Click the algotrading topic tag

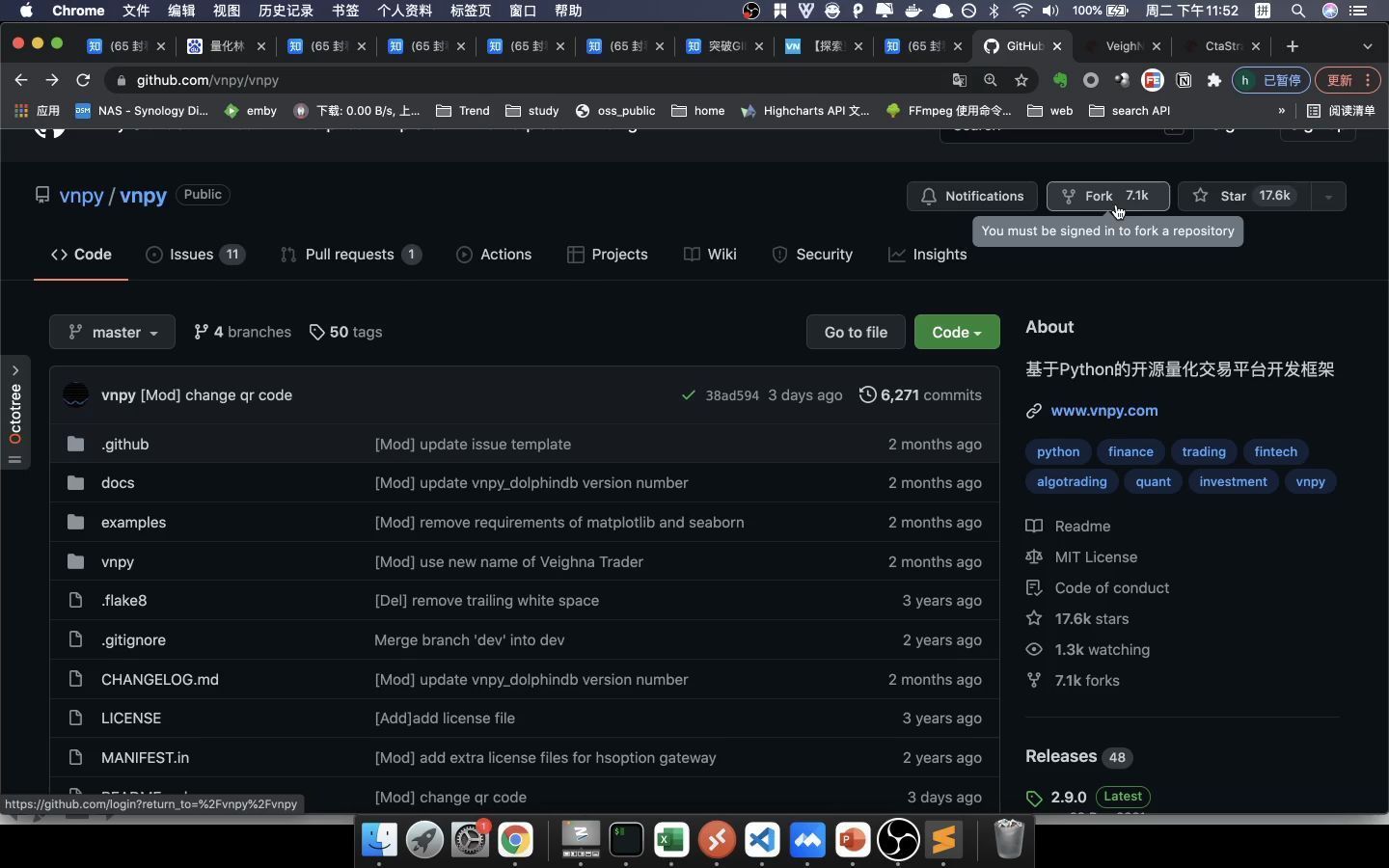coord(1072,481)
